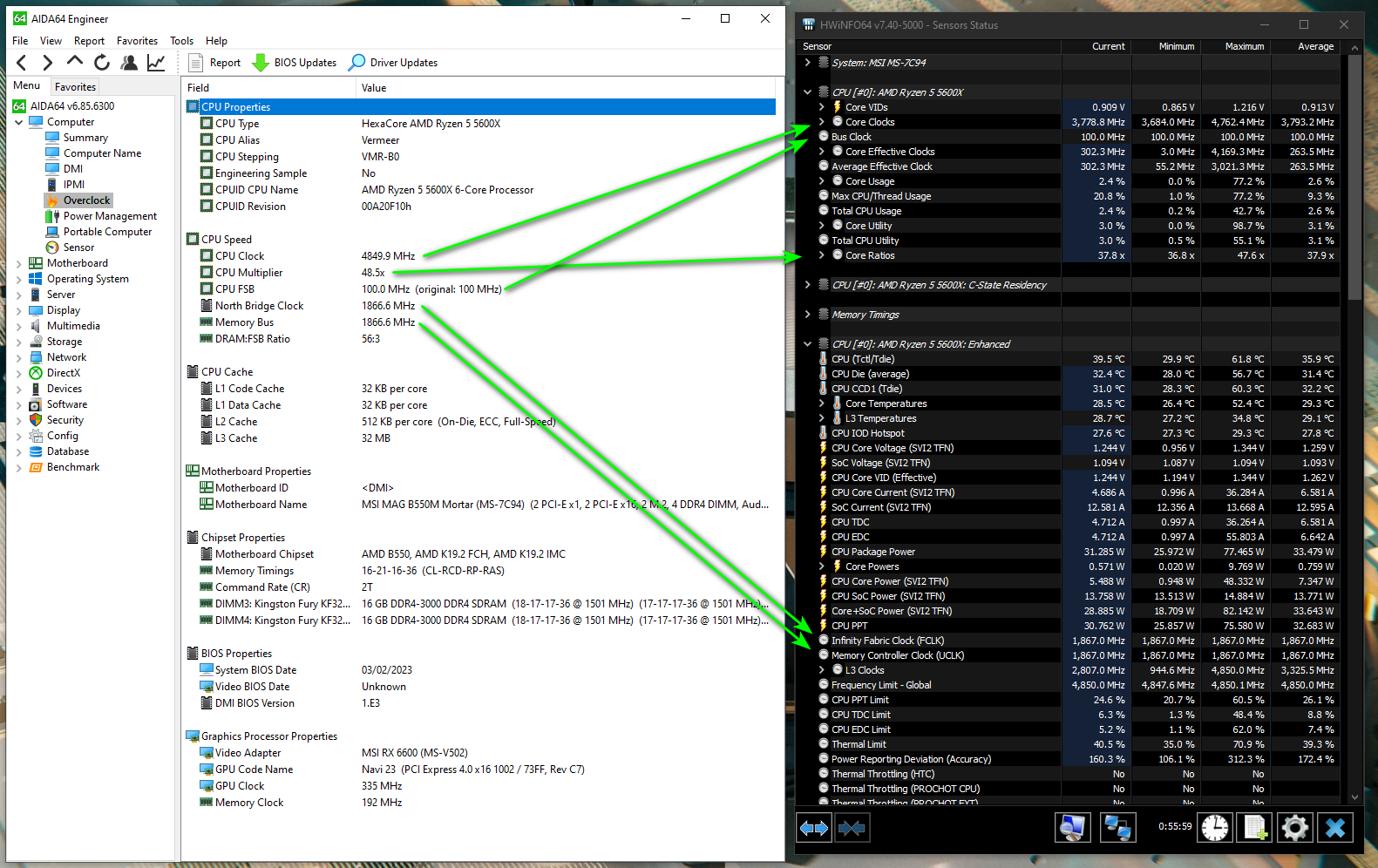Select the CPU Properties header row
Screen dimensions: 1378x868
click(480, 107)
